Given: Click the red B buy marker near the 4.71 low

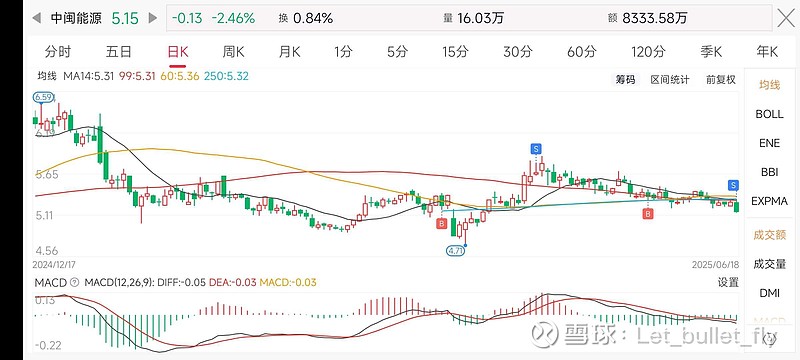Looking at the screenshot, I should point(442,223).
